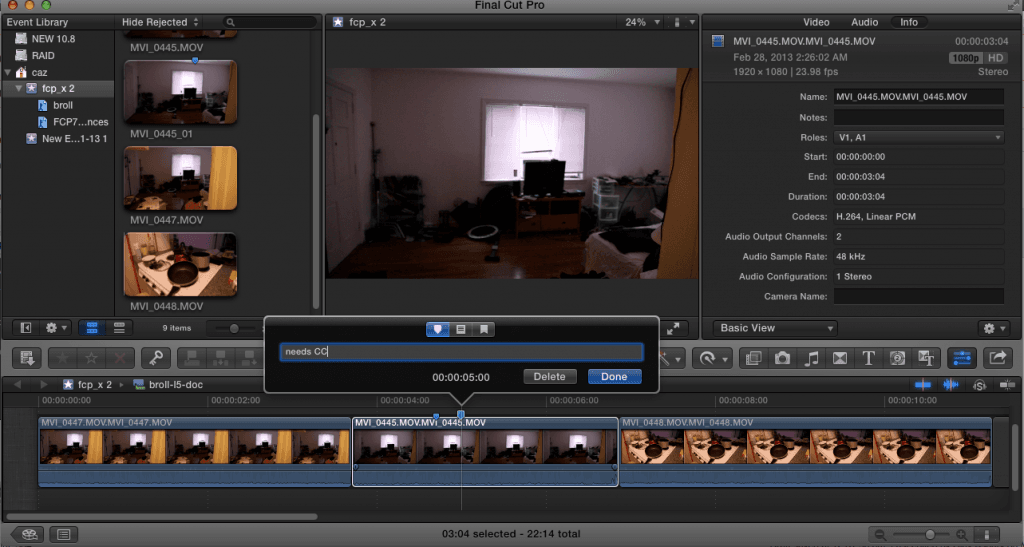Click the Share export icon in toolbar

pos(997,358)
